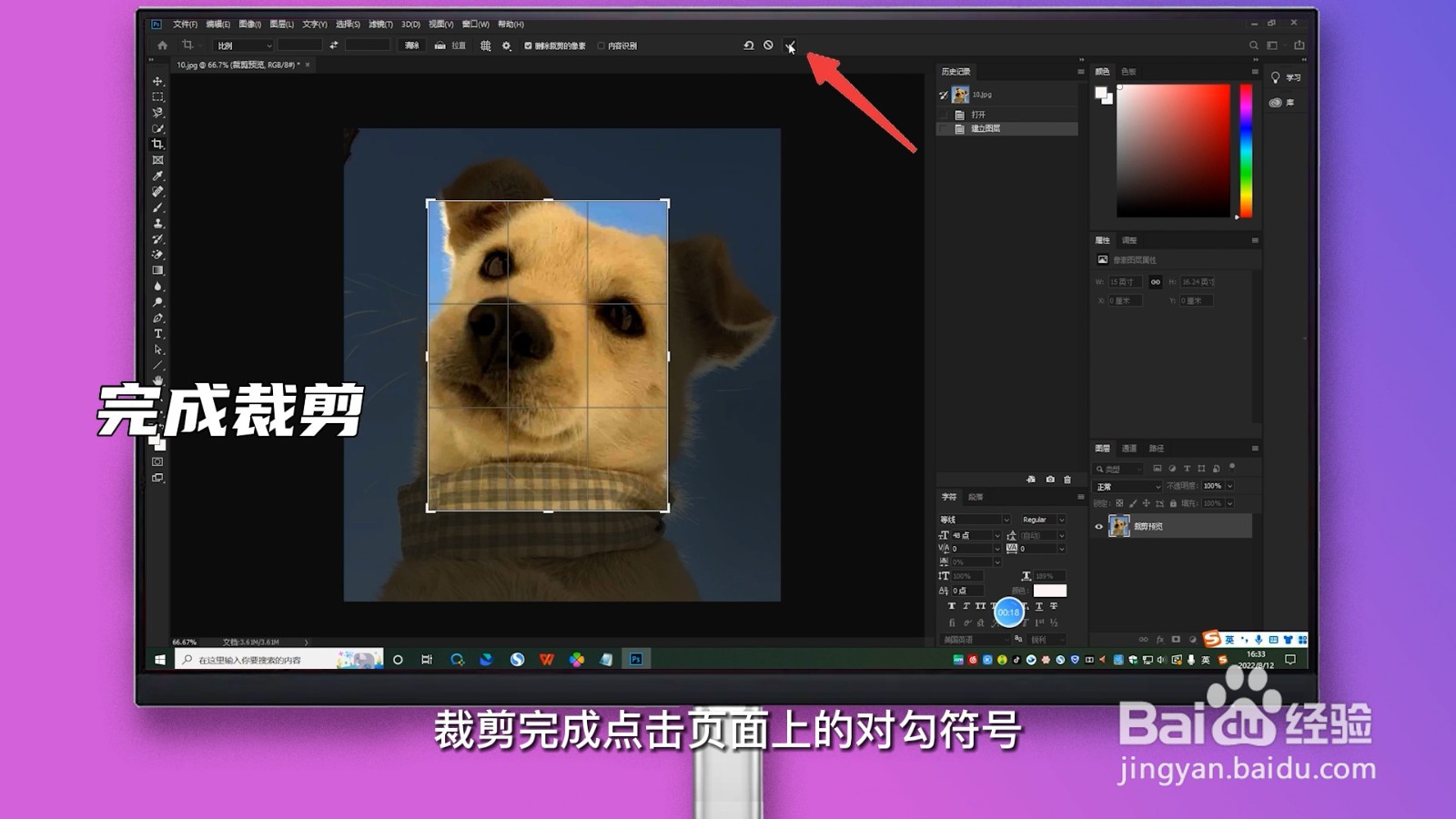Open the layer blend mode dropdown
The image size is (1456, 819).
point(1127,487)
